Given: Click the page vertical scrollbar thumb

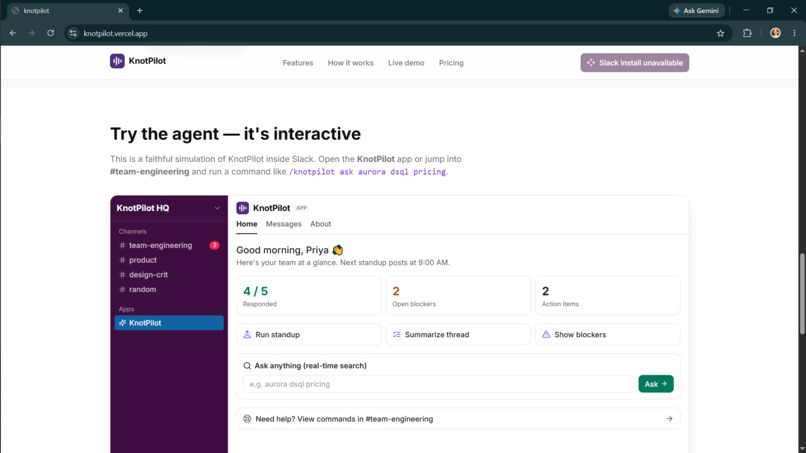Looking at the screenshot, I should [x=802, y=293].
